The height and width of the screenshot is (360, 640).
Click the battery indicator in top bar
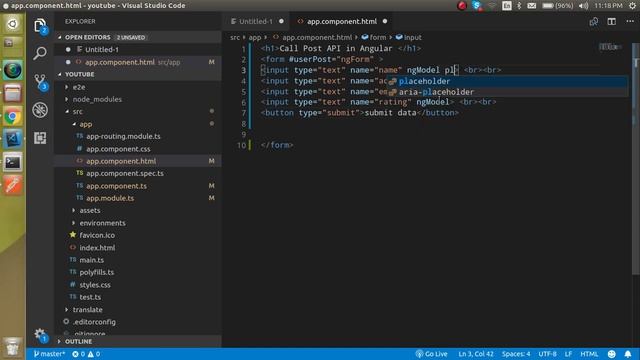(x=558, y=6)
